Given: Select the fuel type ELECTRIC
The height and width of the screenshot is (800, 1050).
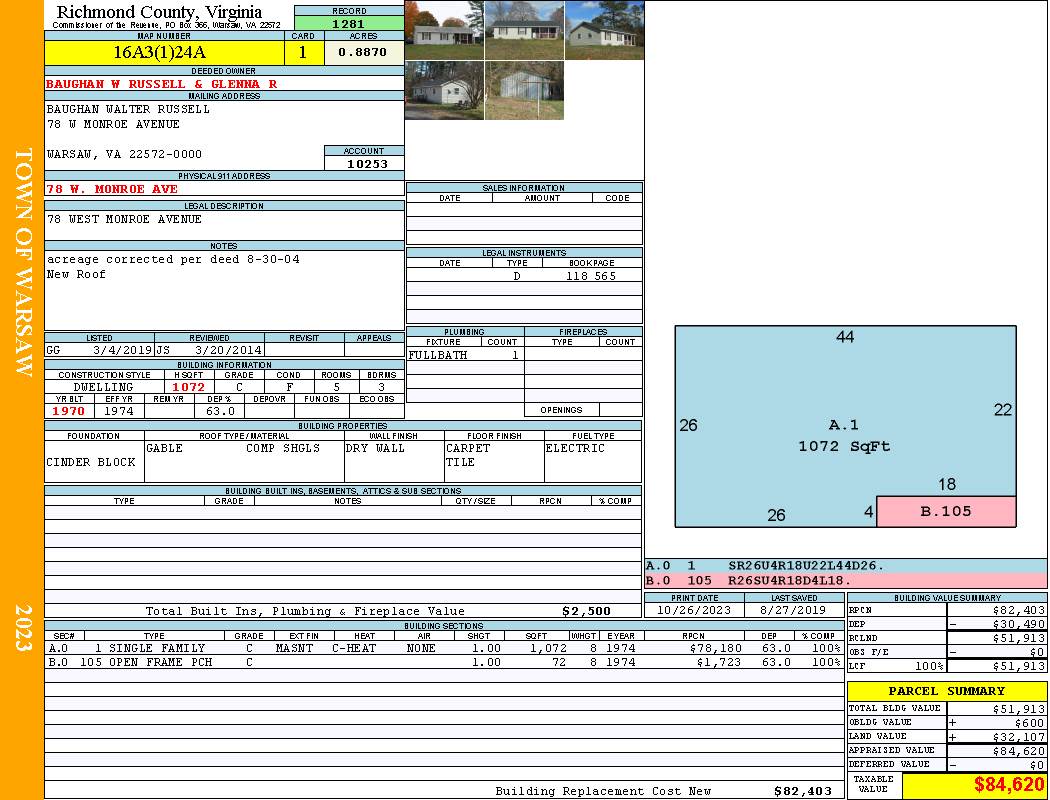Looking at the screenshot, I should pyautogui.click(x=575, y=448).
